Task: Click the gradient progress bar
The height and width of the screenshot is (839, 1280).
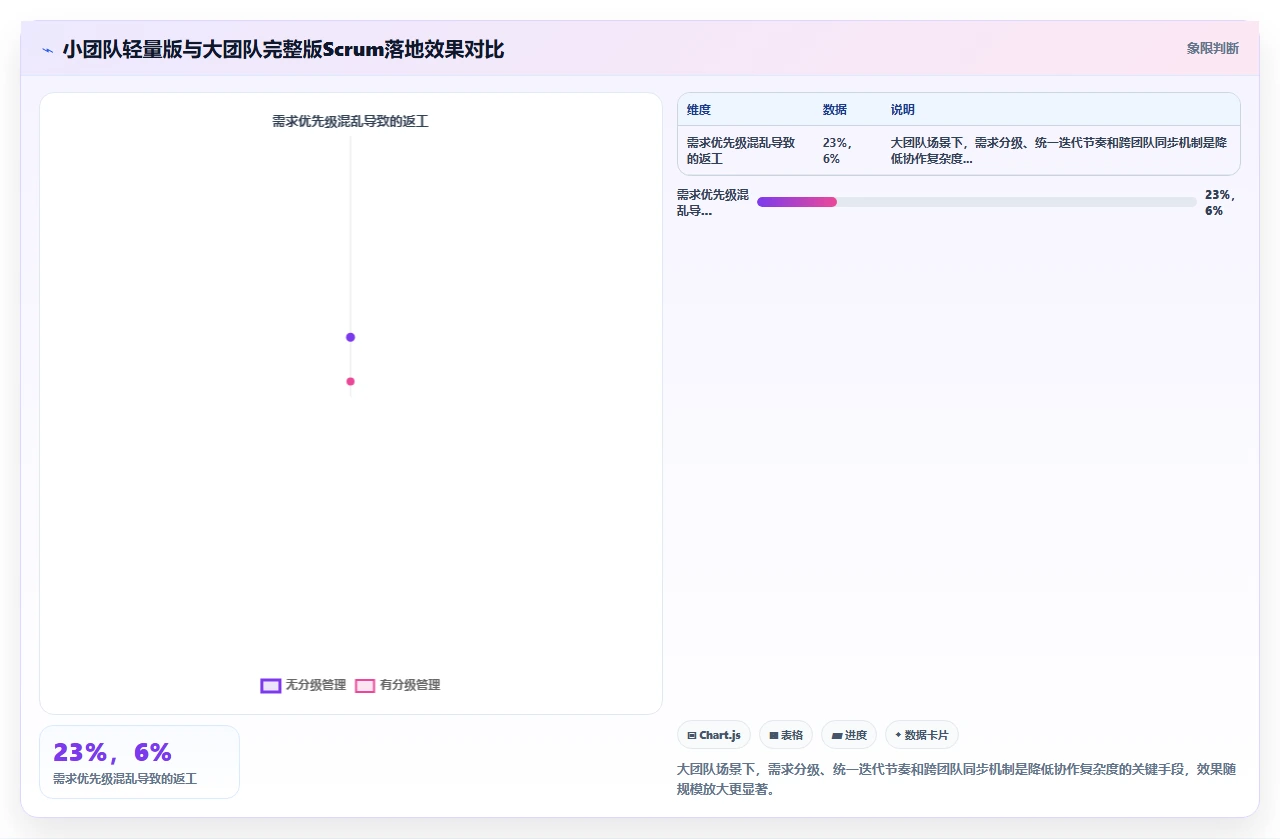Action: [x=977, y=202]
